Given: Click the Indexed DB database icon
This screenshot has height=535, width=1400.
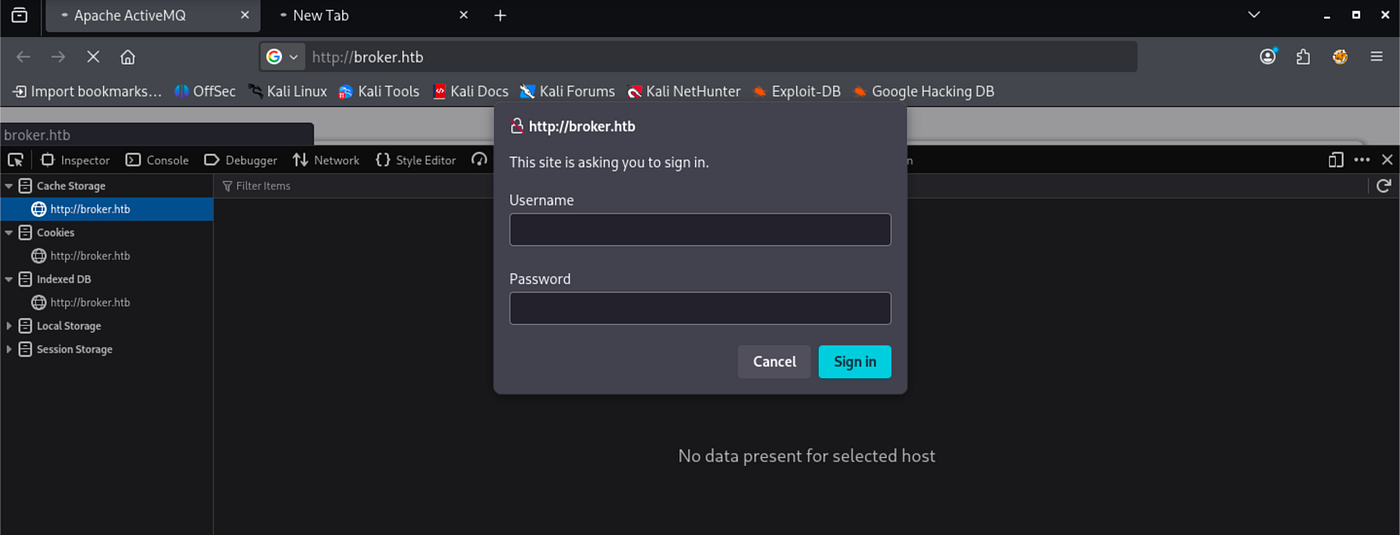Looking at the screenshot, I should [25, 279].
